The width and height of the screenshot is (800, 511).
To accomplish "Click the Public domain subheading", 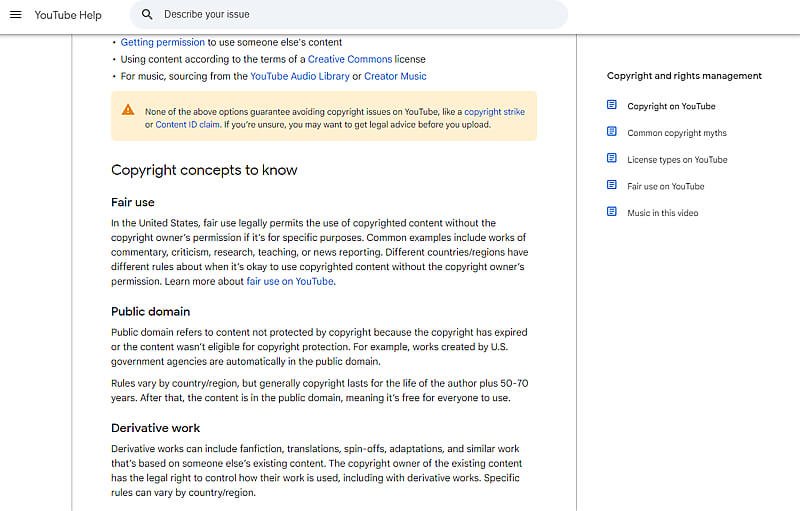I will click(151, 312).
